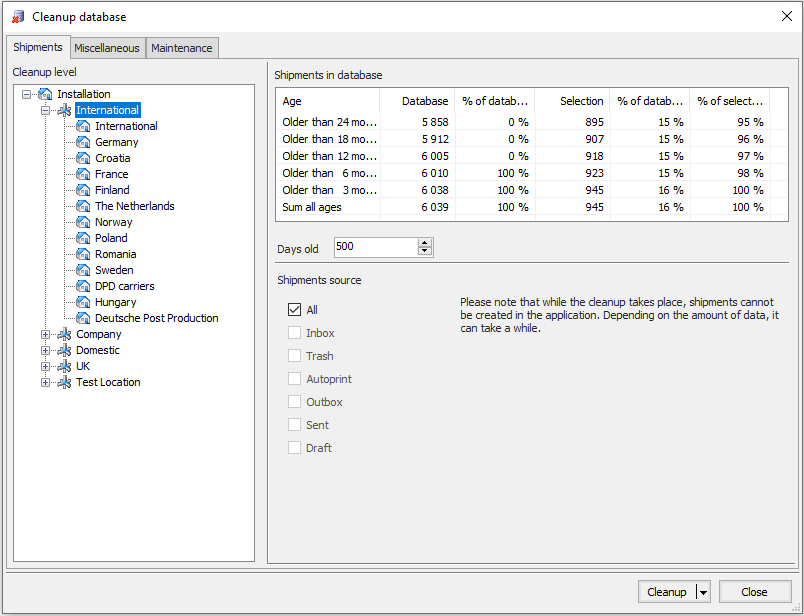Click the Sweden location icon

(84, 270)
